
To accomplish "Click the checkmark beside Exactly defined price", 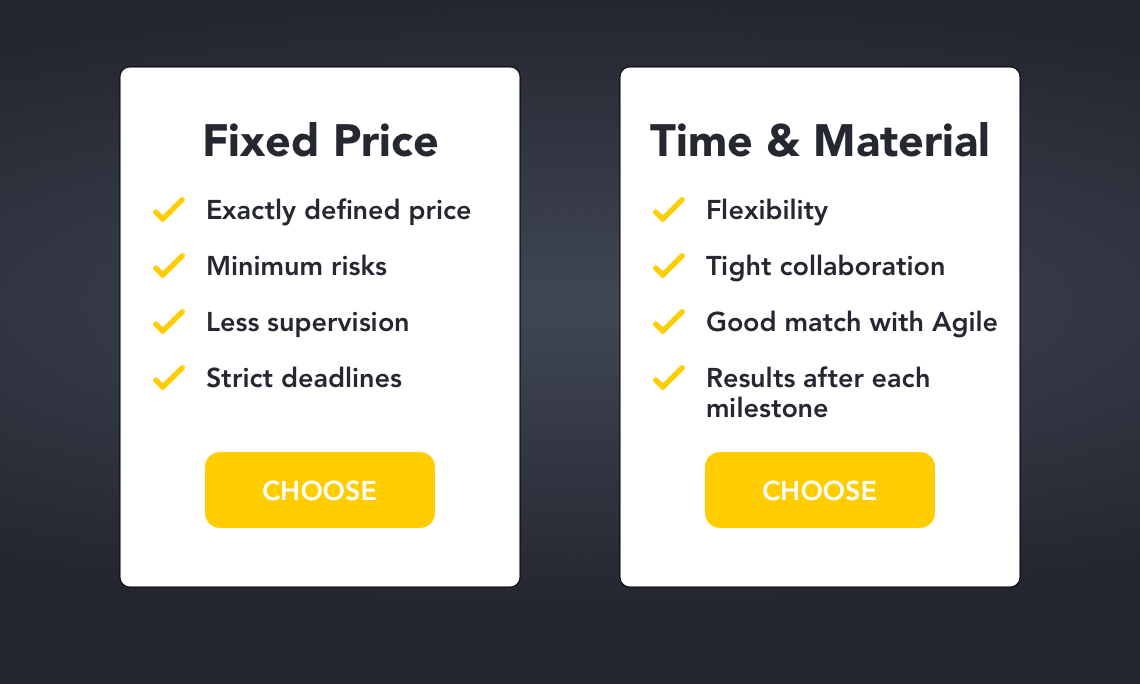I will click(169, 209).
